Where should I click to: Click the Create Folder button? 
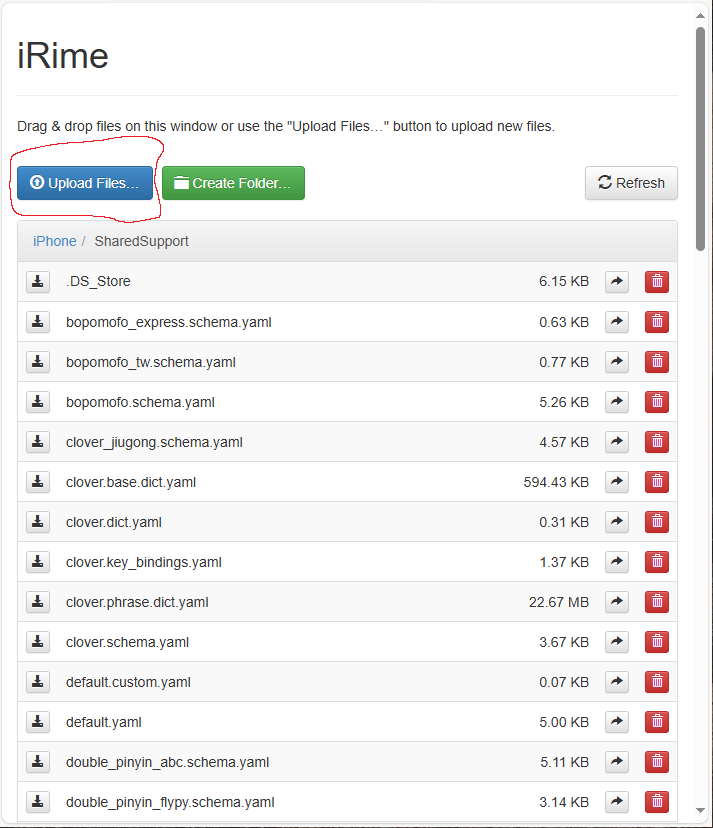pyautogui.click(x=233, y=183)
